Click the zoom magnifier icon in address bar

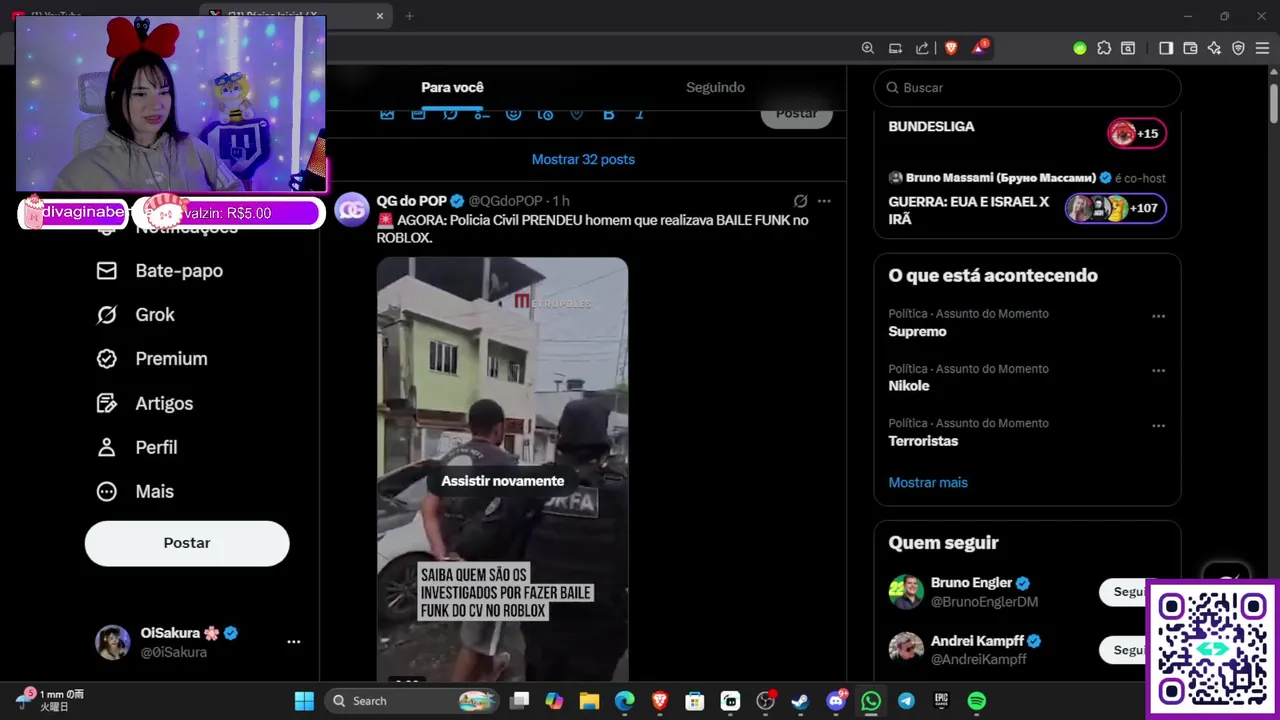point(868,48)
